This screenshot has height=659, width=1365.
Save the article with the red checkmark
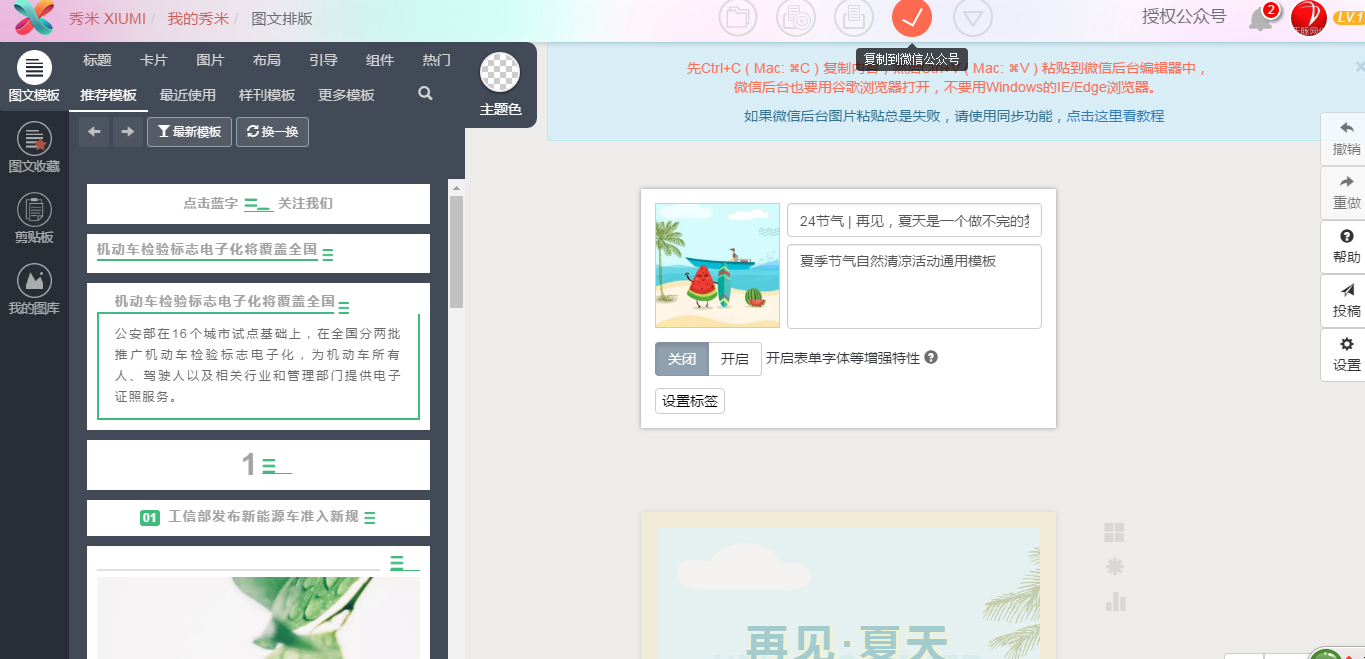click(x=911, y=17)
